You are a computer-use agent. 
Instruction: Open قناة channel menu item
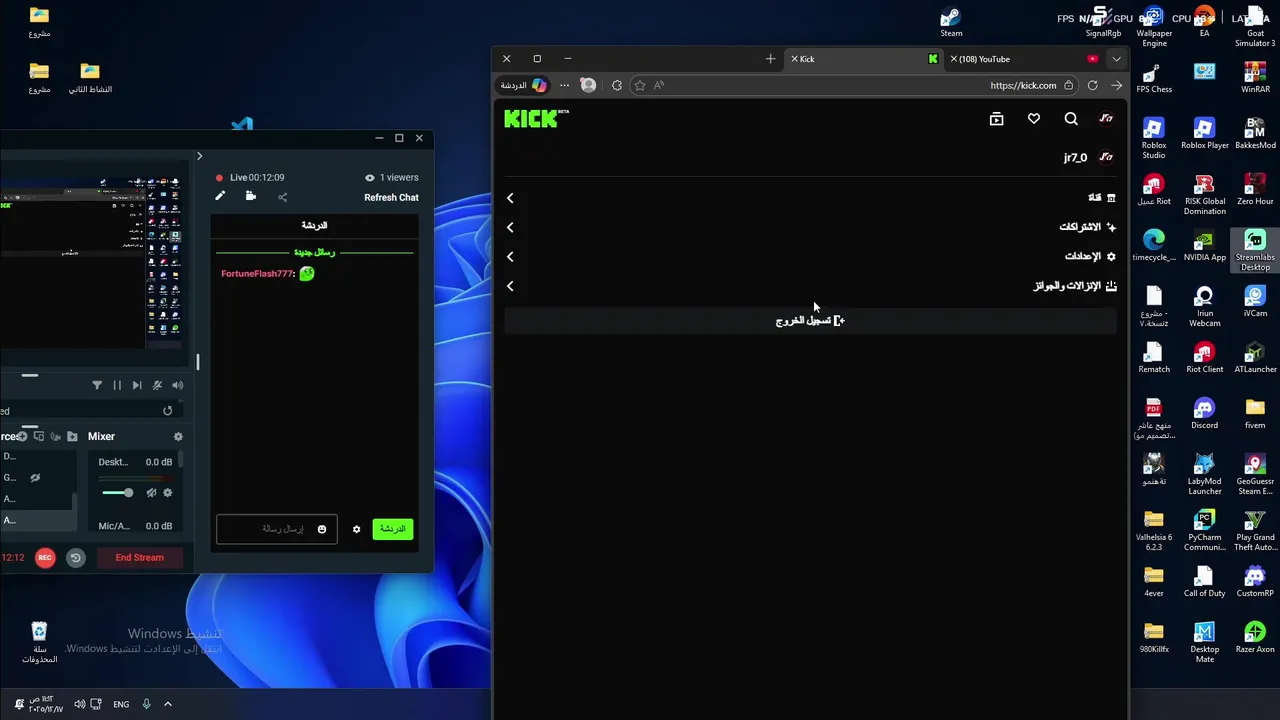[x=1102, y=198]
